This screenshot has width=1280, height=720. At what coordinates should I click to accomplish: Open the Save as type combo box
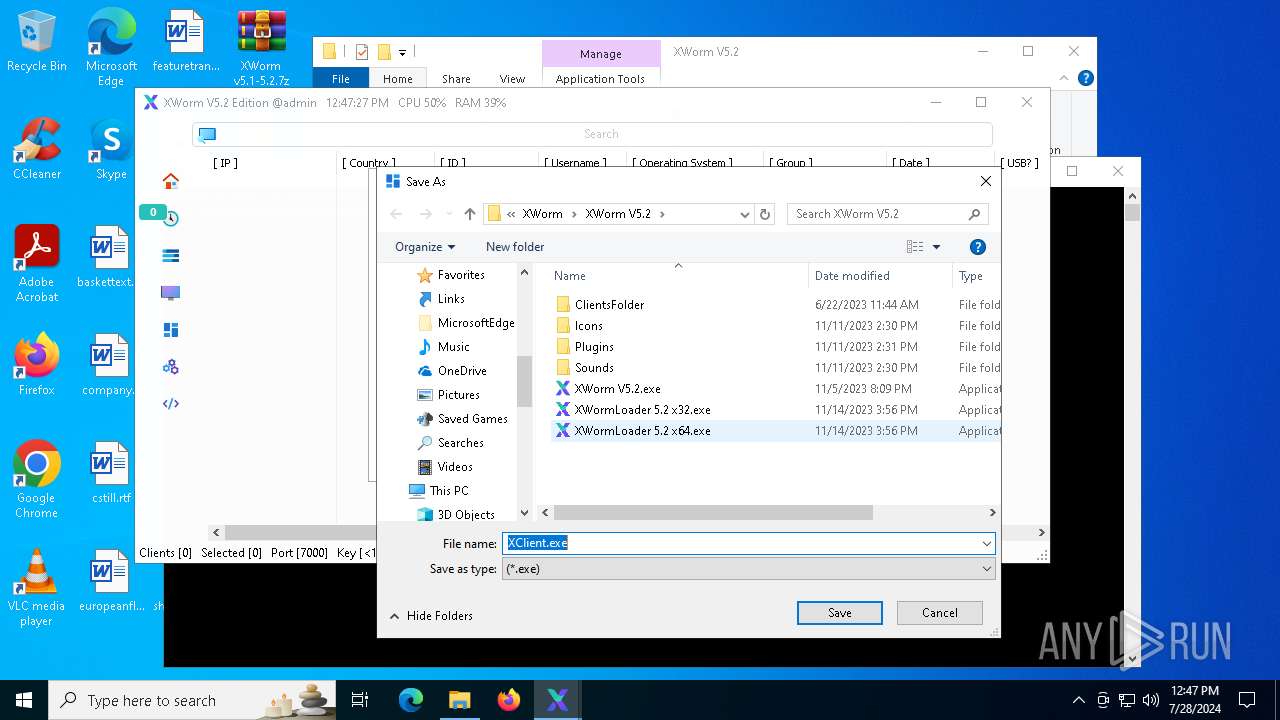pos(748,569)
